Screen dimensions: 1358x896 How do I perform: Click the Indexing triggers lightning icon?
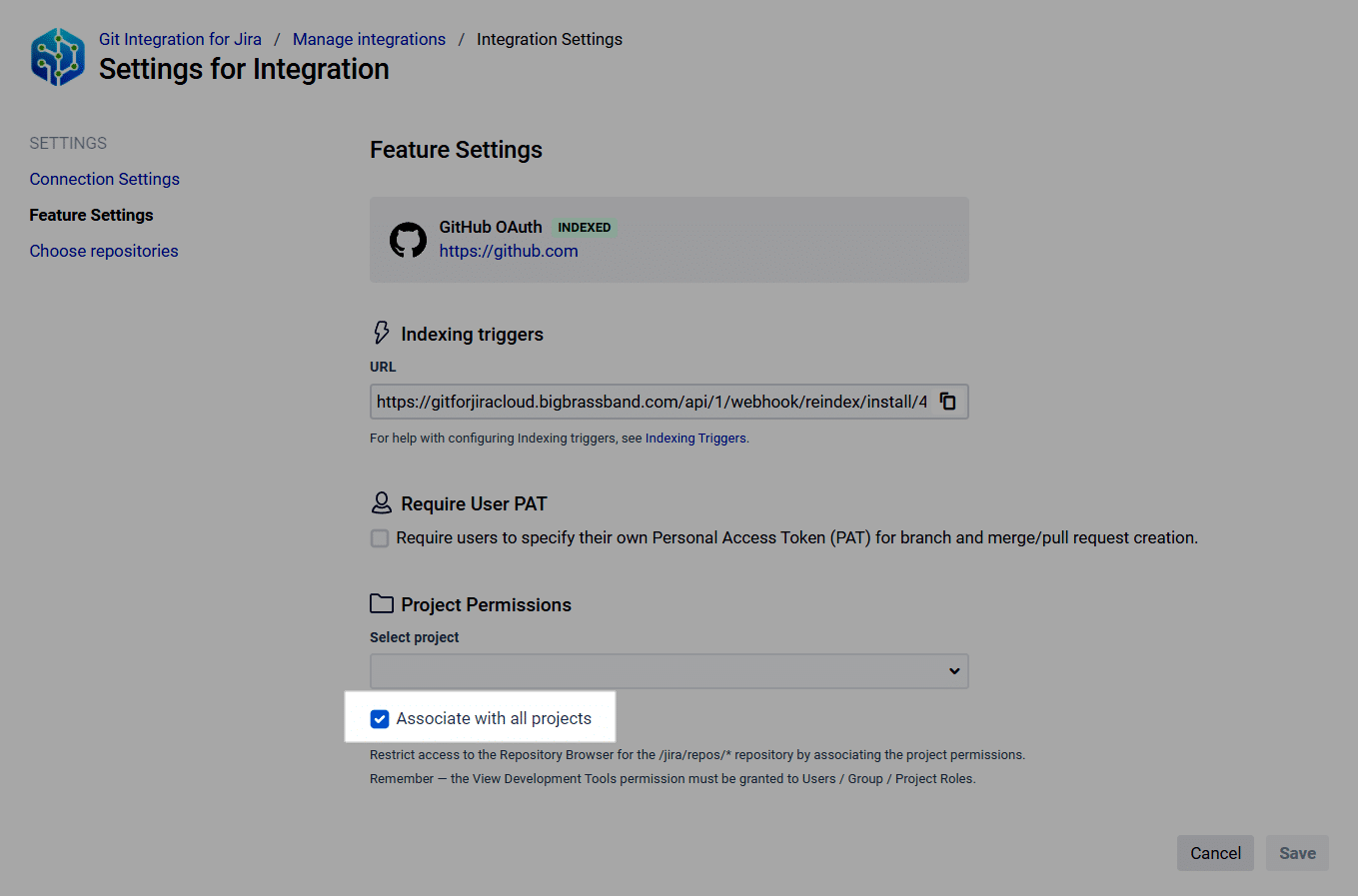[381, 333]
